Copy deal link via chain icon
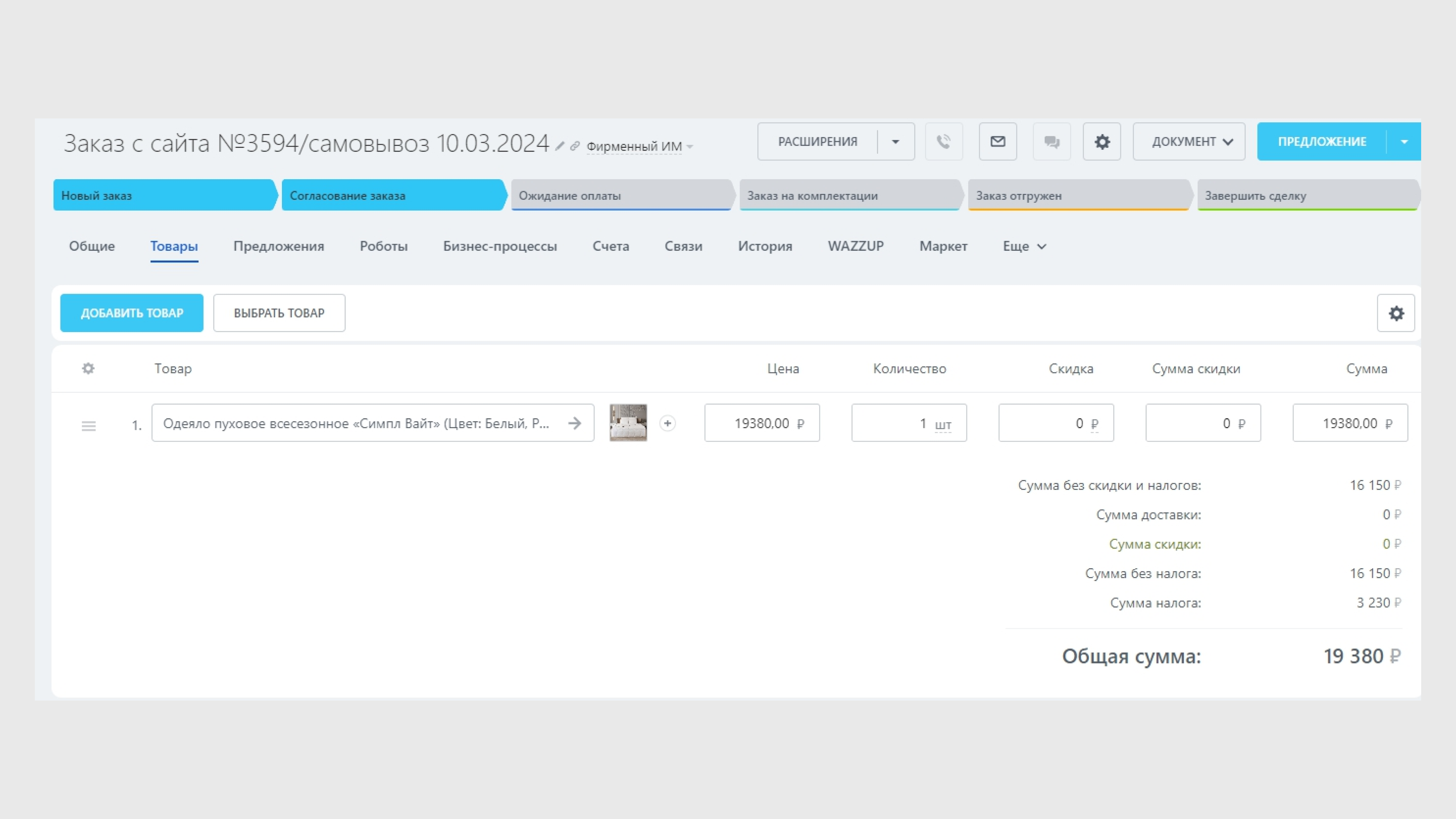Viewport: 1456px width, 819px height. point(574,146)
